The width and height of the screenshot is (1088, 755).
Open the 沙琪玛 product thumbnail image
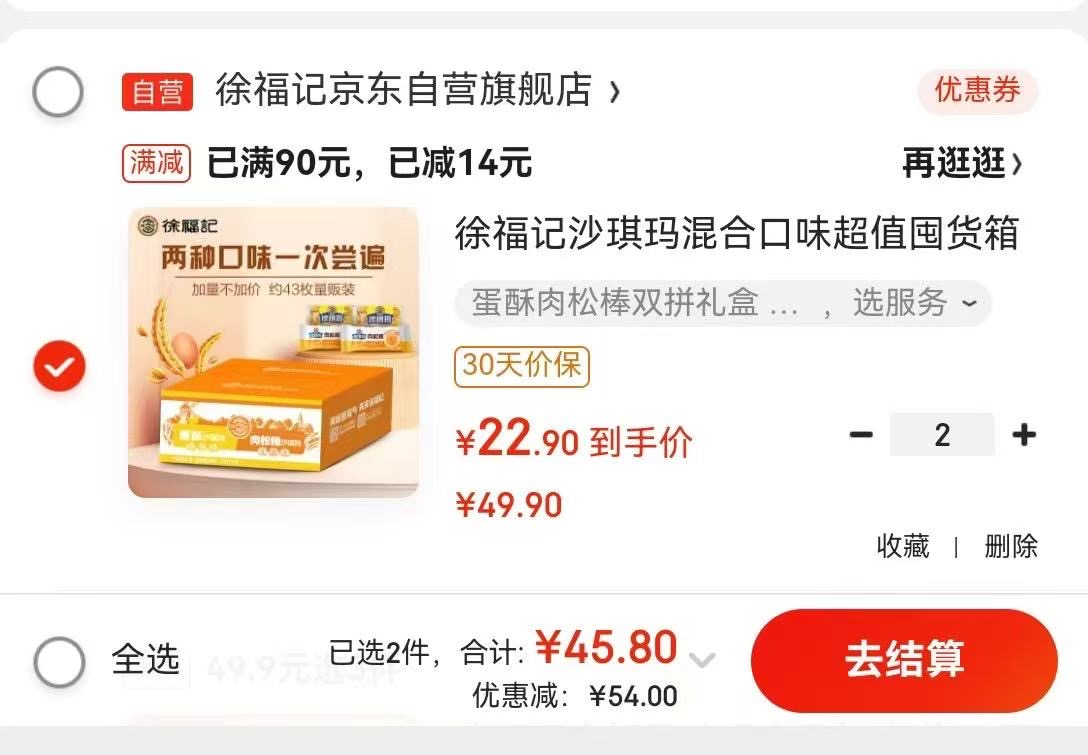(x=273, y=353)
